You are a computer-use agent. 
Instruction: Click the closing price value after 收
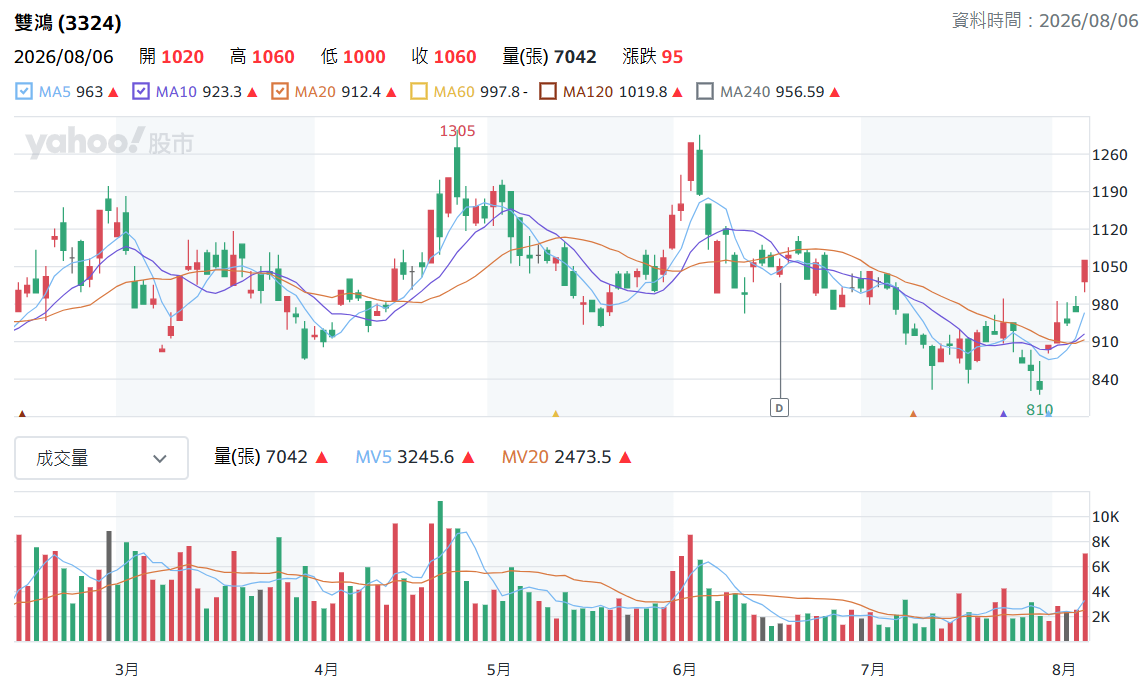point(455,57)
